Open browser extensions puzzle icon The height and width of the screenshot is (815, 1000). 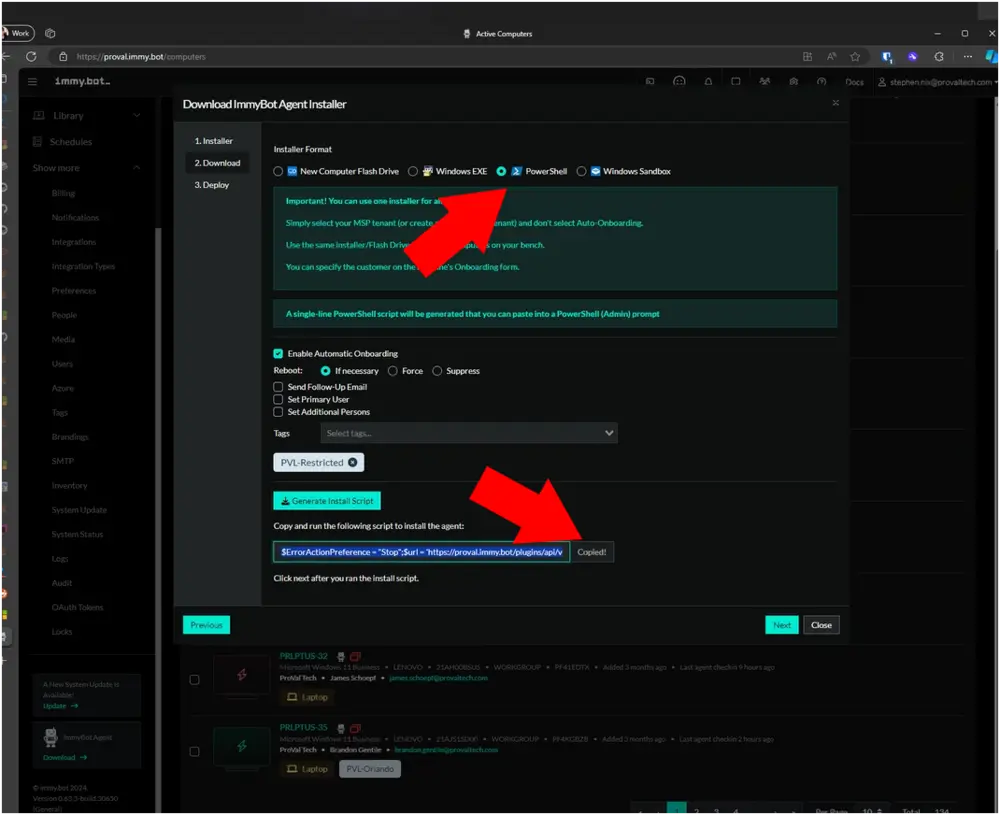point(939,57)
